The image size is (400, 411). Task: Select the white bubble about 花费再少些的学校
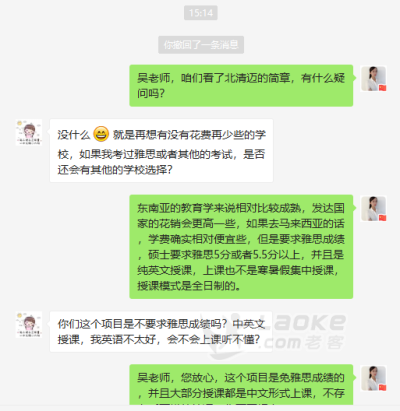click(161, 150)
